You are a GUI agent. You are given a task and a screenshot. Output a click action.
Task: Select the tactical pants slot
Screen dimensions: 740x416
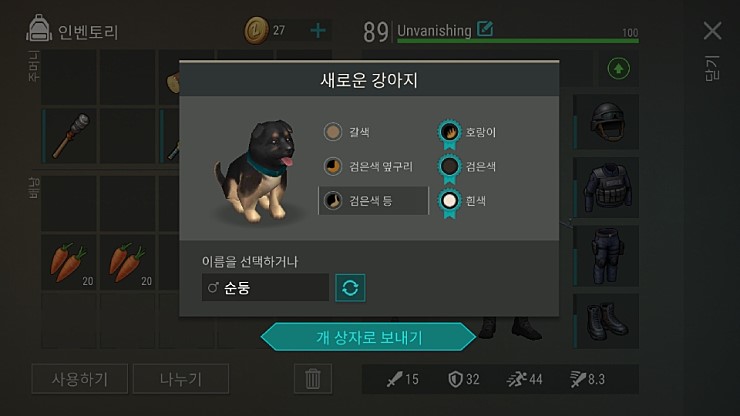click(607, 256)
